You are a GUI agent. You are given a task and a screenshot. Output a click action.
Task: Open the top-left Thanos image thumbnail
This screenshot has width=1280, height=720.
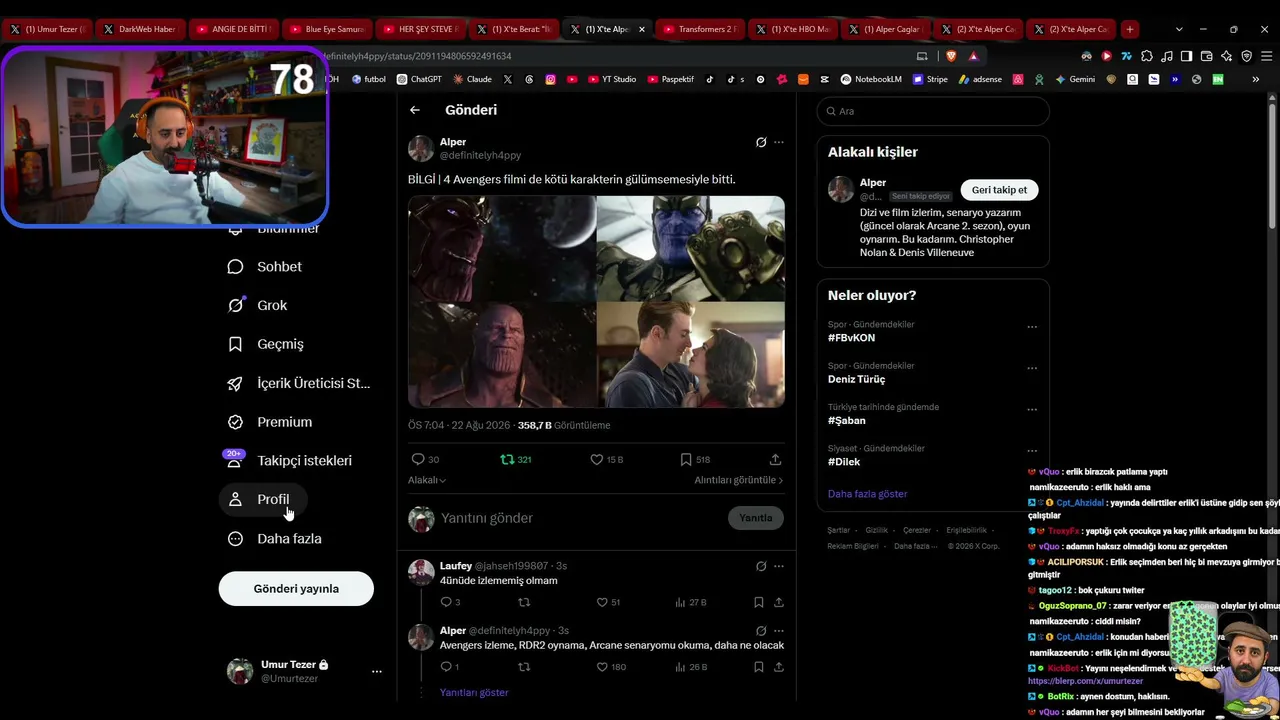pos(501,248)
